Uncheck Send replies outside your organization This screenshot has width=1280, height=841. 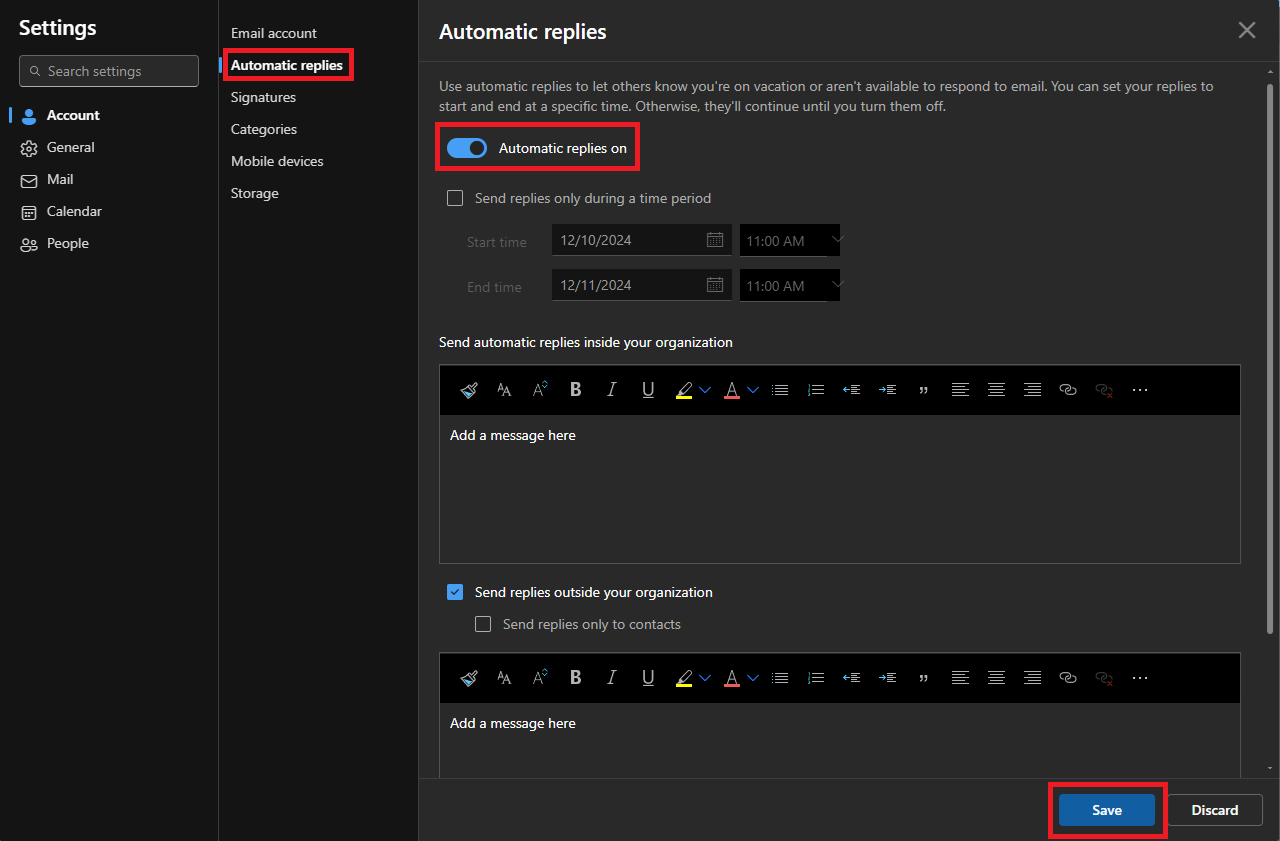coord(455,592)
